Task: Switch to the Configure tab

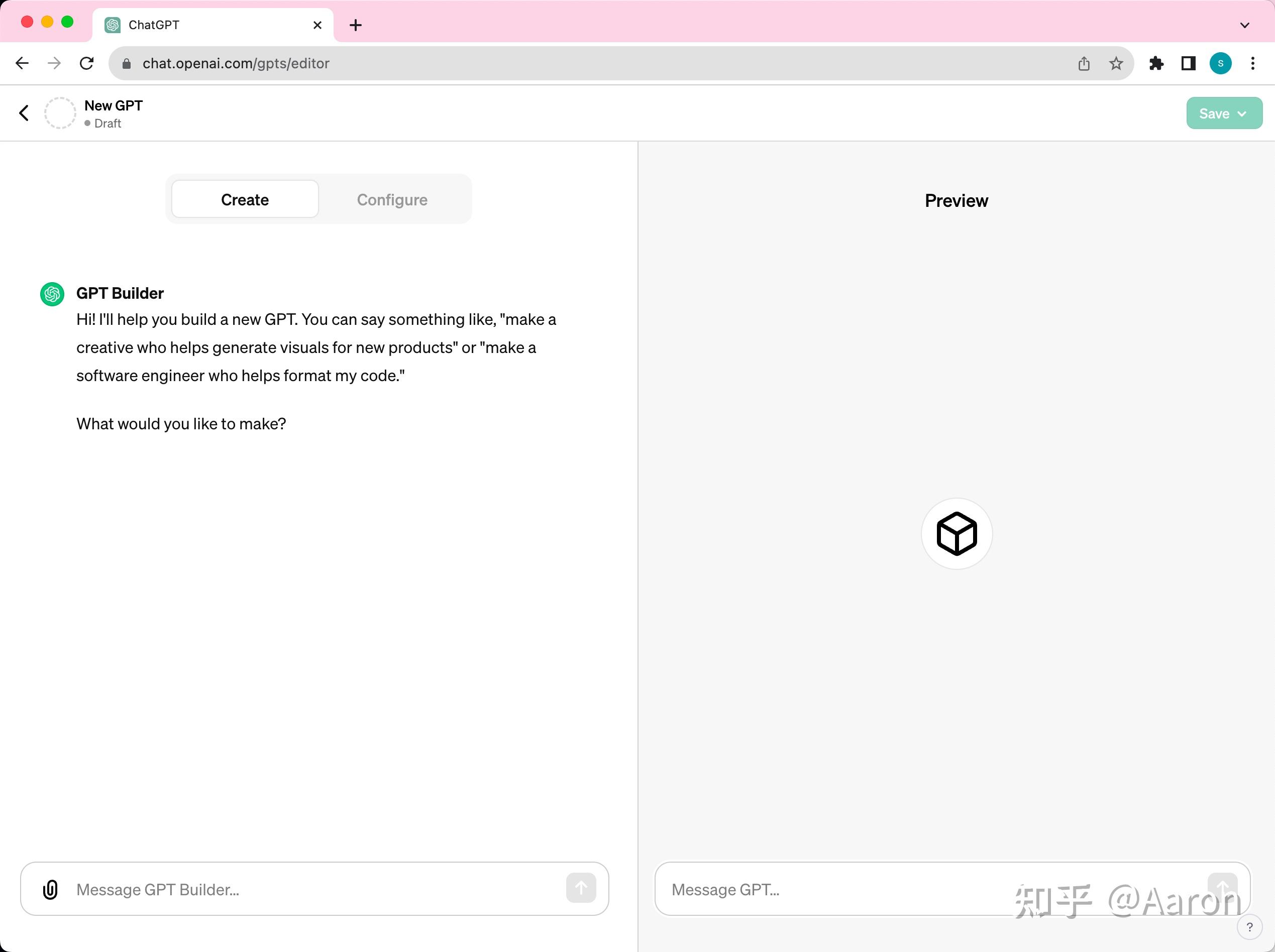Action: pyautogui.click(x=392, y=199)
